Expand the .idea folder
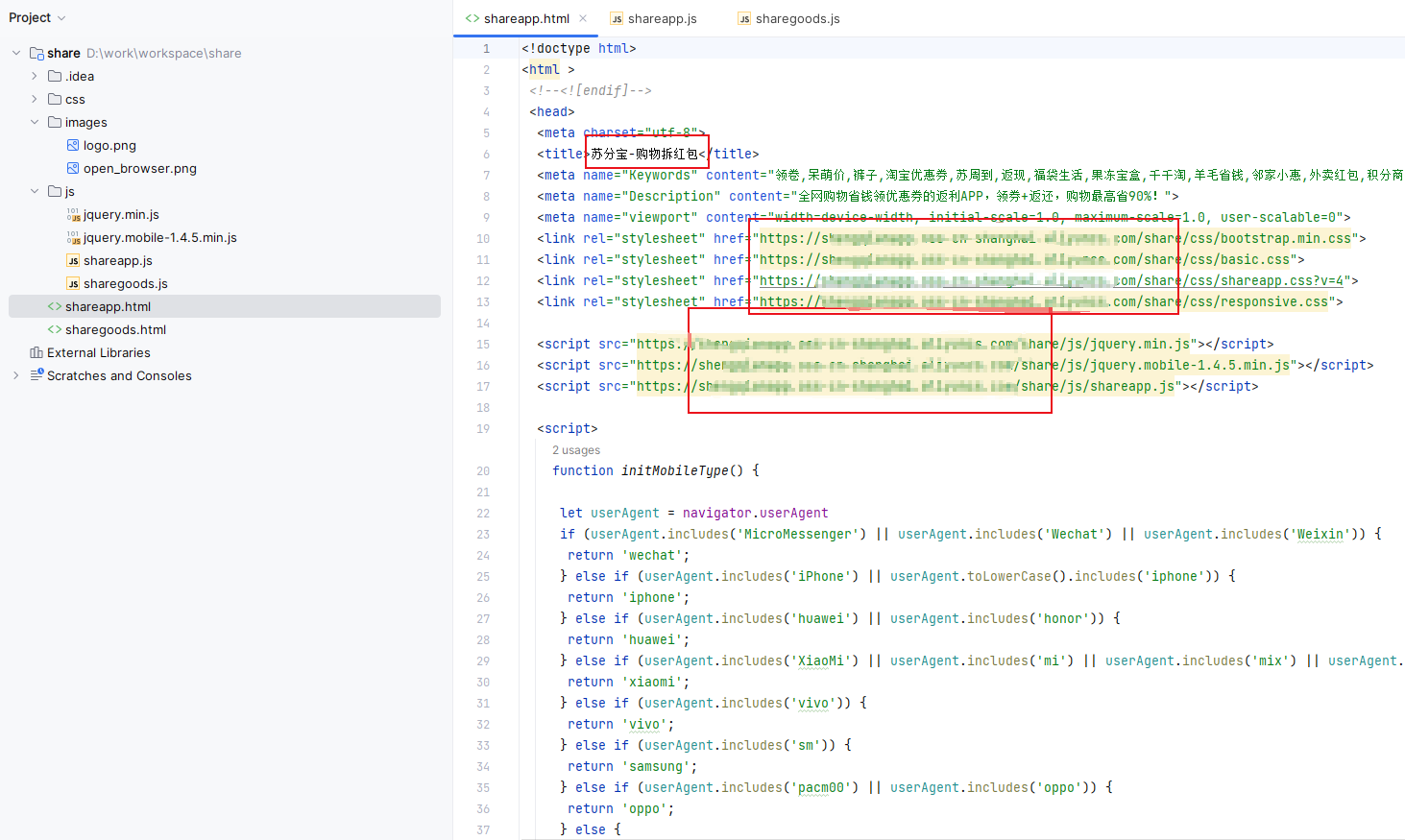The image size is (1405, 840). (x=35, y=76)
